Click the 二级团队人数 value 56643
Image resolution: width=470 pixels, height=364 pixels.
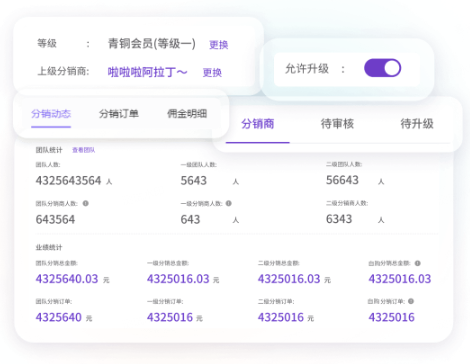(x=342, y=180)
